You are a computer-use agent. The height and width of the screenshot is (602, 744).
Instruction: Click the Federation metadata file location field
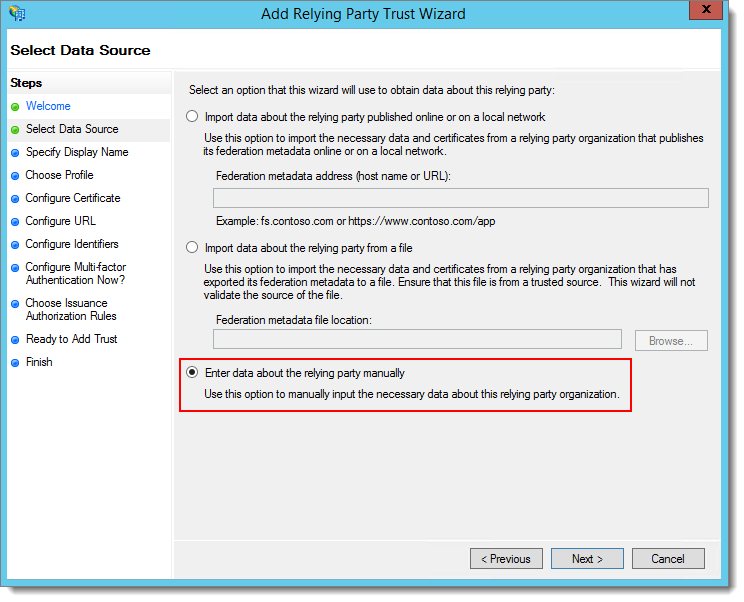coord(417,339)
